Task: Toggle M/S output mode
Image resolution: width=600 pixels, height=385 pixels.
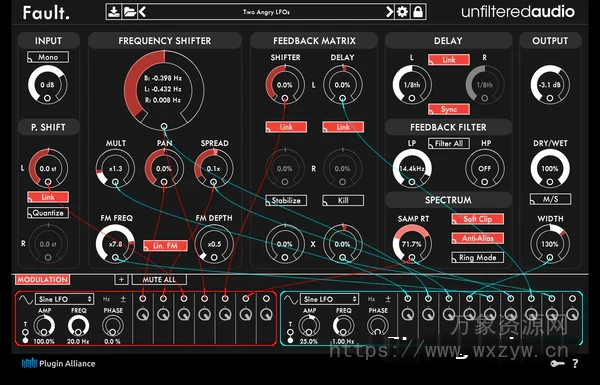Action: coord(550,199)
